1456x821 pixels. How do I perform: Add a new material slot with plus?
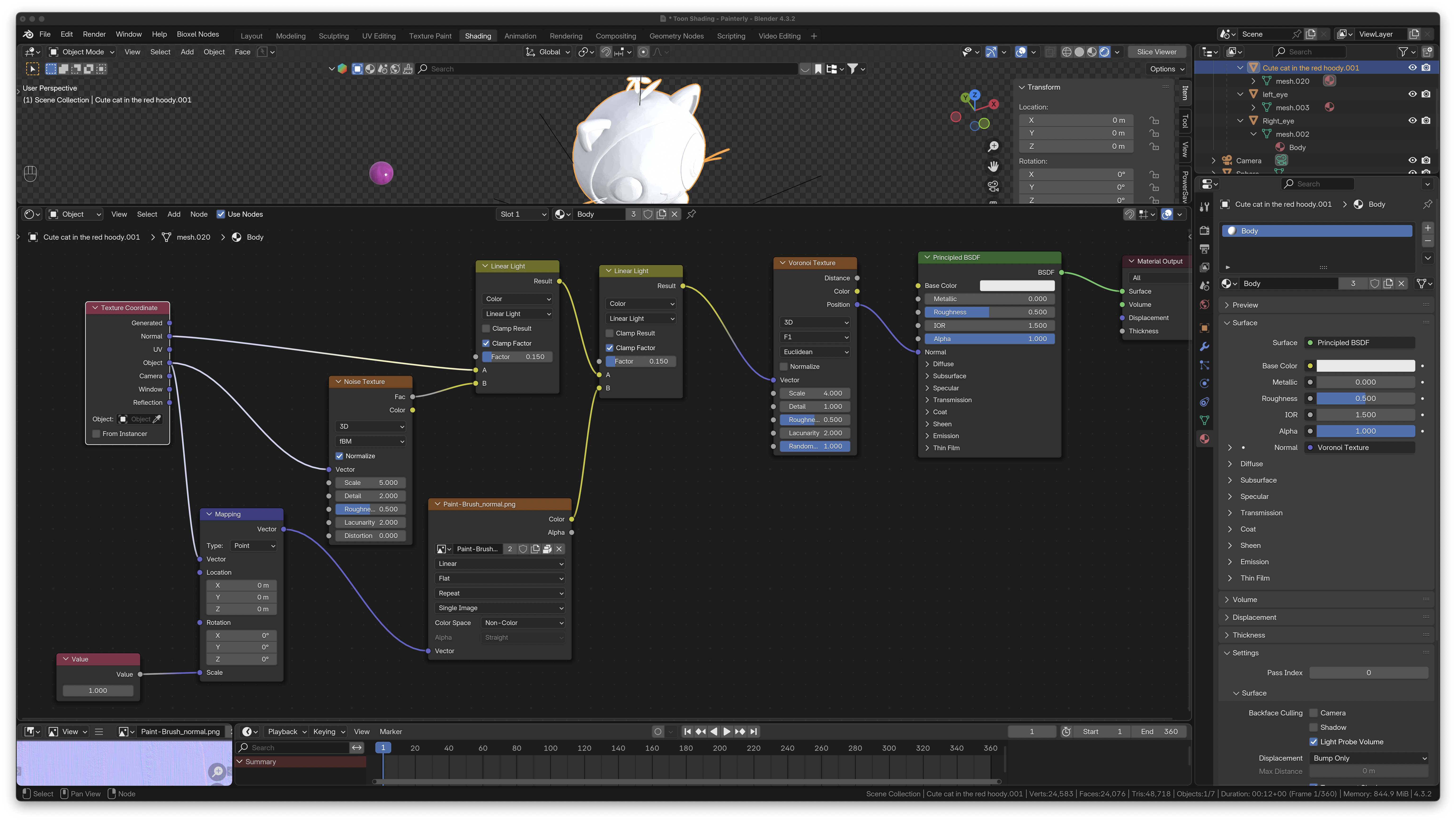1428,228
